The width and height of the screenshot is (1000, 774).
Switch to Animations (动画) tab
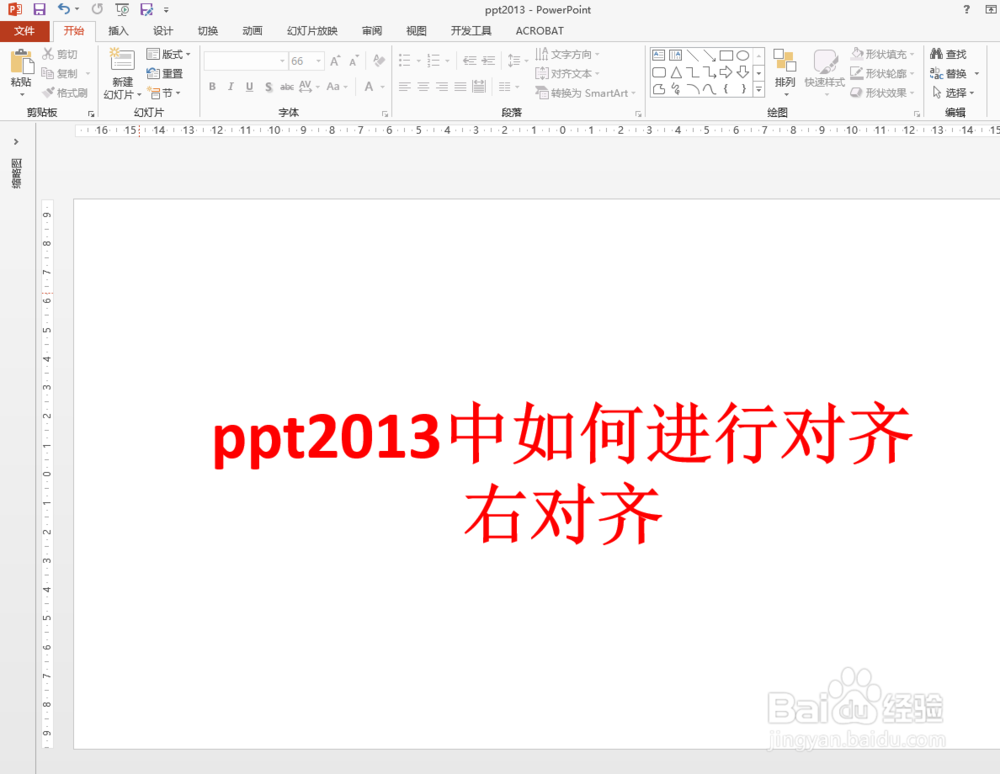(x=252, y=31)
